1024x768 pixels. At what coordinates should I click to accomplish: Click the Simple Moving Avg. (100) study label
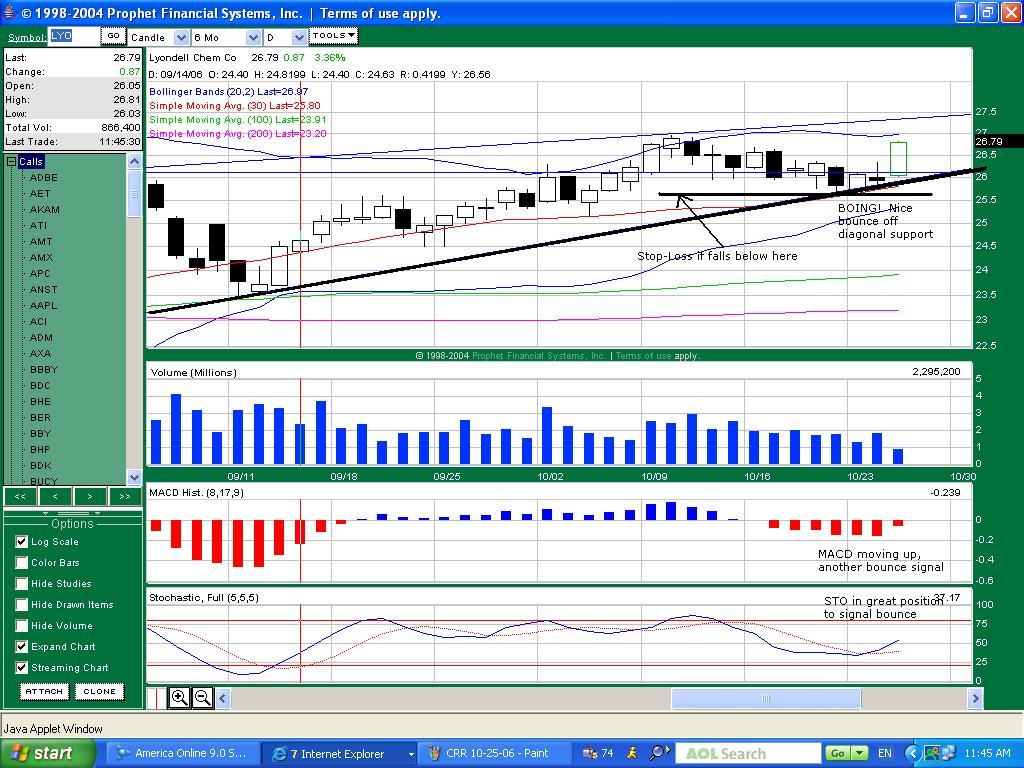point(238,120)
